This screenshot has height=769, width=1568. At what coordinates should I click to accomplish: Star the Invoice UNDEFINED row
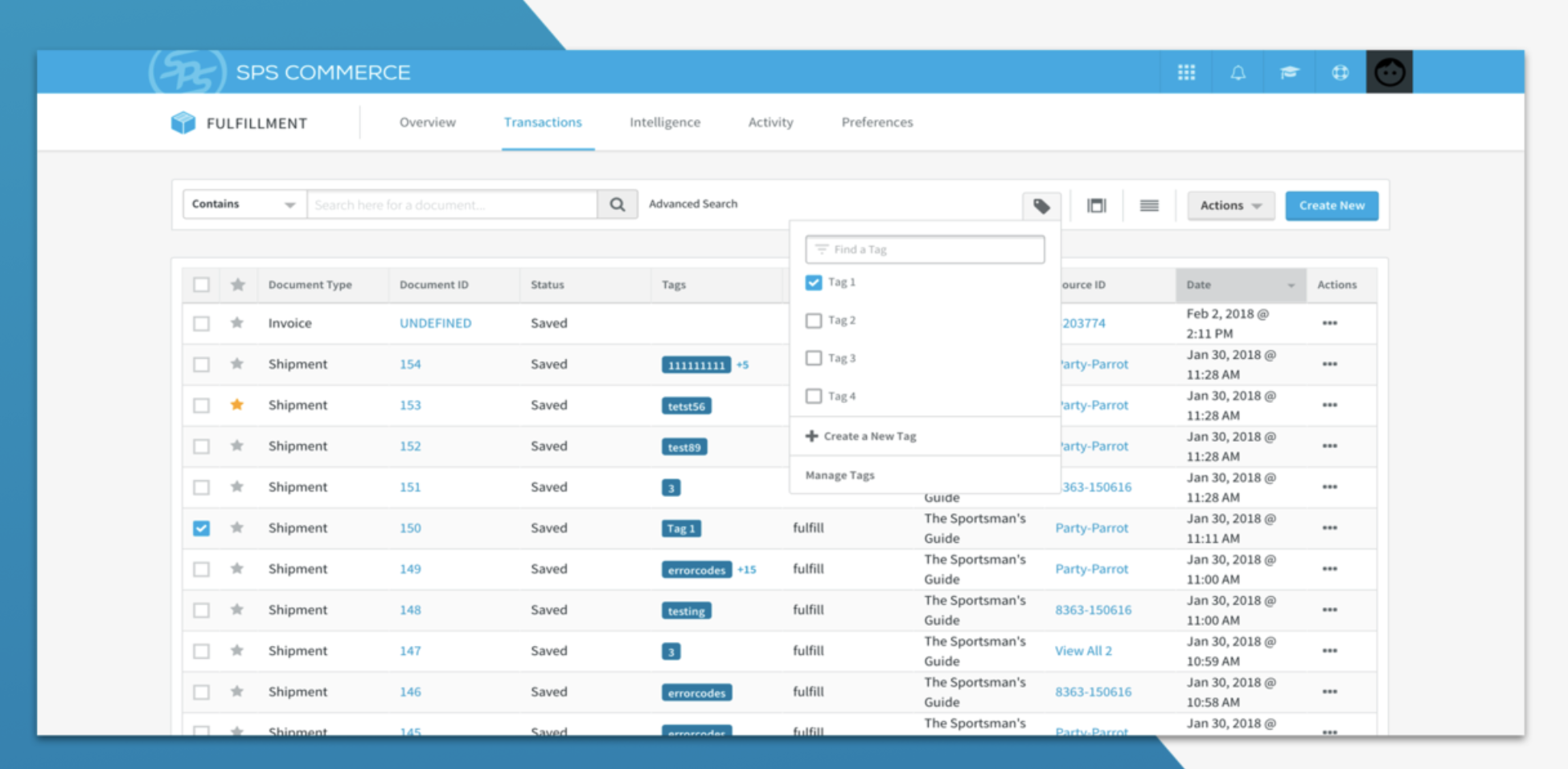[x=237, y=323]
